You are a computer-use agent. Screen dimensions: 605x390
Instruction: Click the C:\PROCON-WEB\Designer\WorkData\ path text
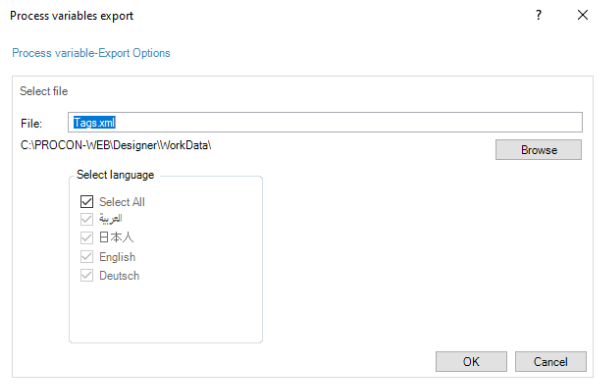116,145
